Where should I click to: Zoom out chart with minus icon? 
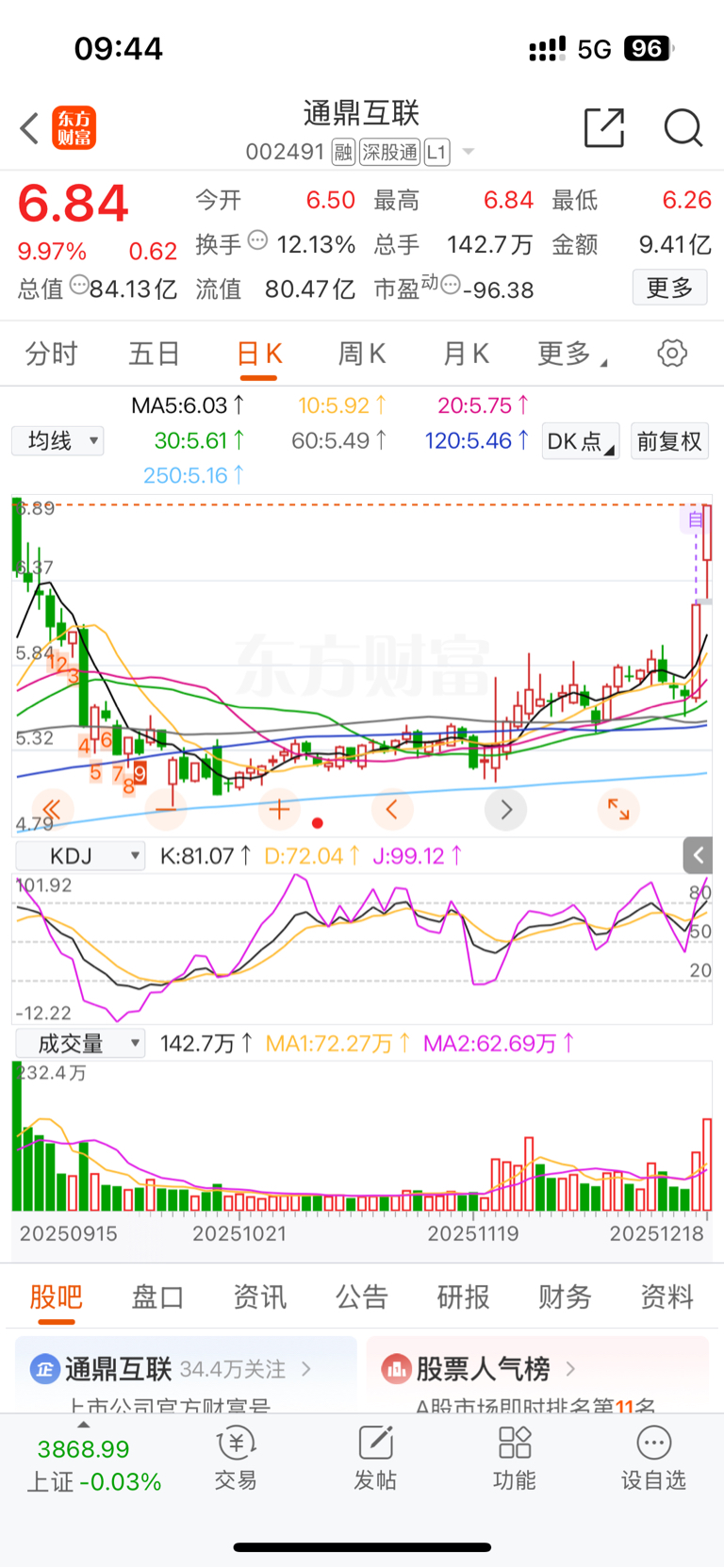click(x=166, y=809)
